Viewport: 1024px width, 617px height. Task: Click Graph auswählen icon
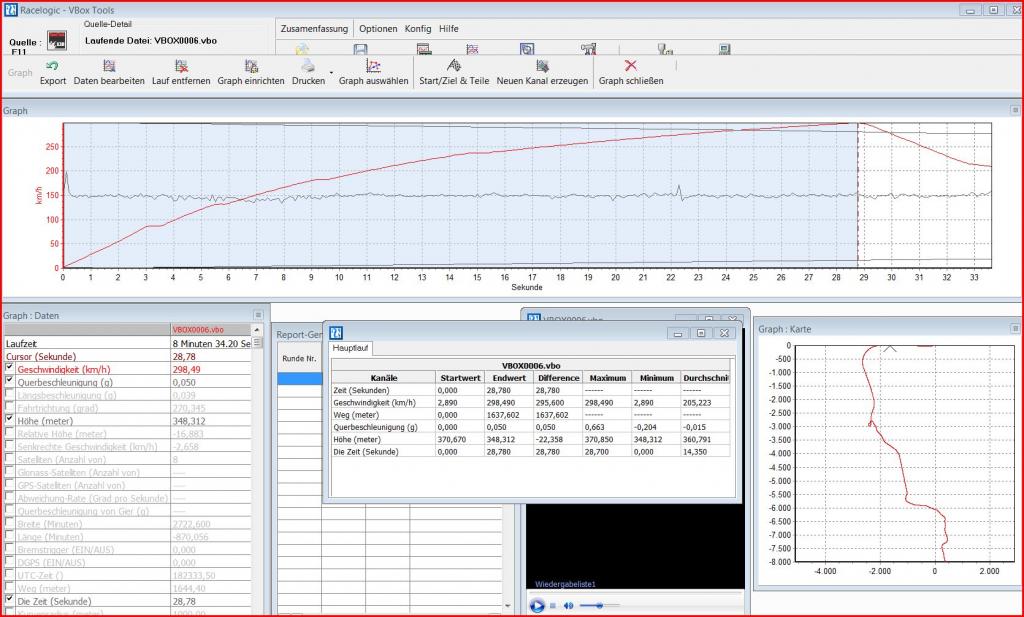[x=373, y=66]
